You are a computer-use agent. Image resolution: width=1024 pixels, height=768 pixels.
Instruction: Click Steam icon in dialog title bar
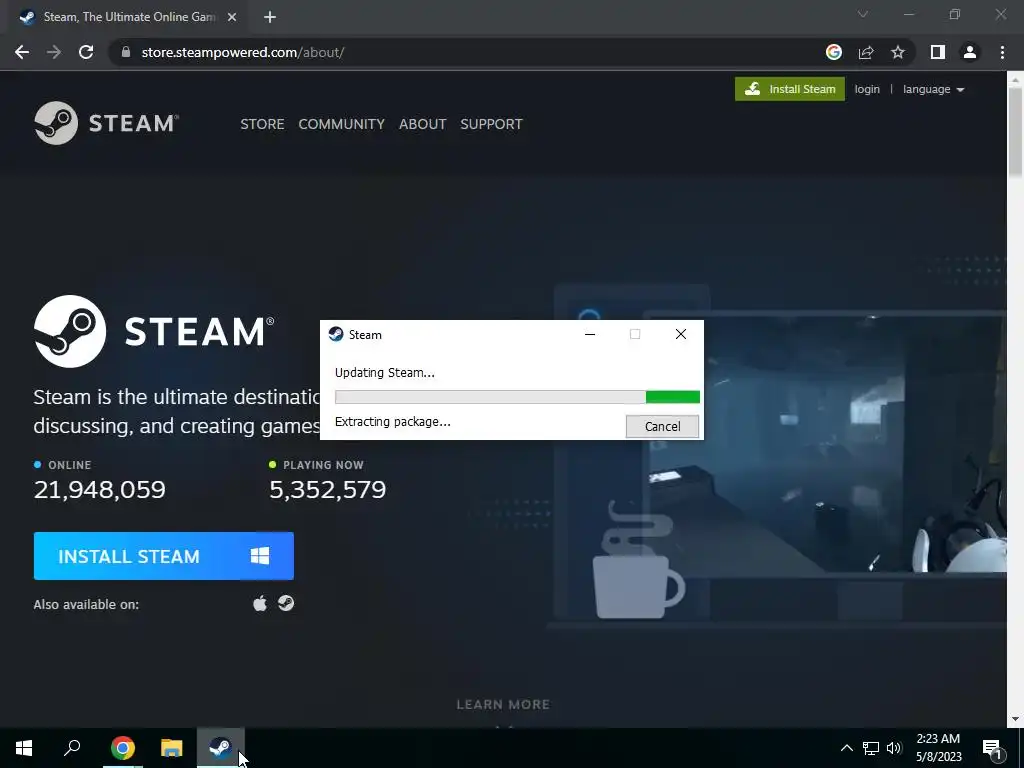(x=336, y=334)
